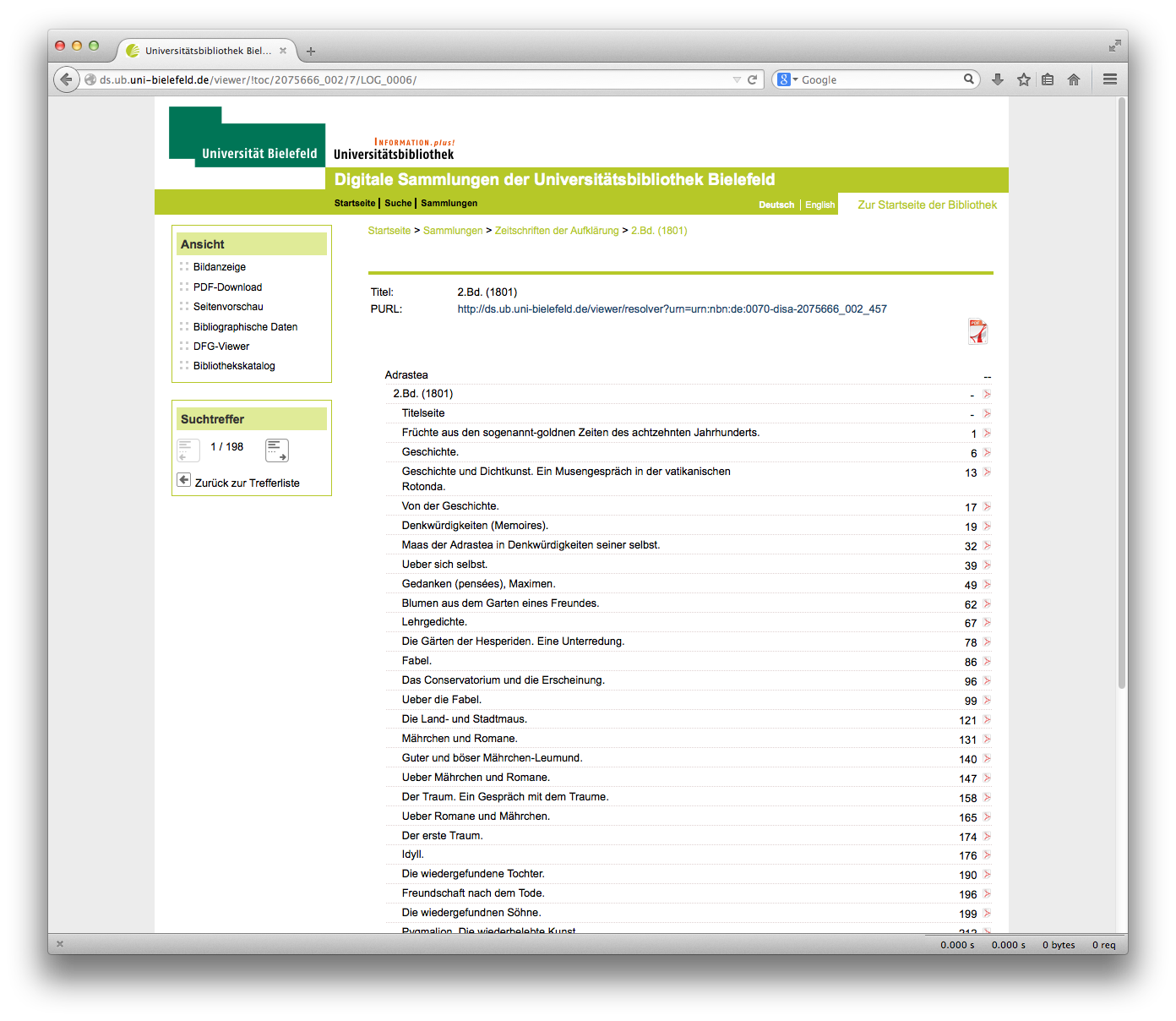
Task: Switch language to Deutsch
Action: coord(776,205)
